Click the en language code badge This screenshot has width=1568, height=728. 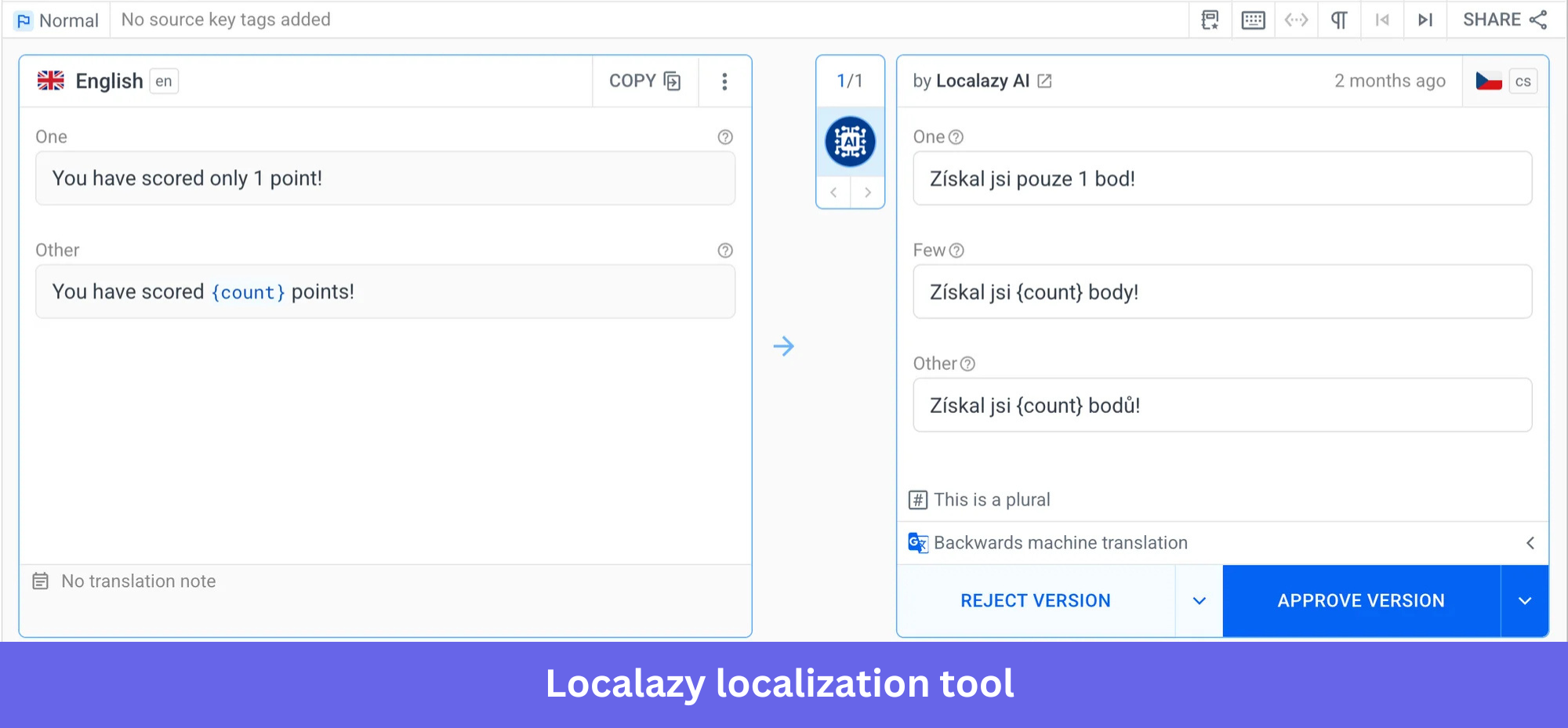pos(164,81)
